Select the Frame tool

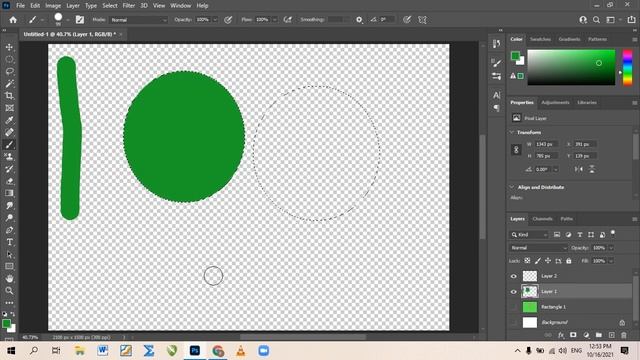point(9,108)
